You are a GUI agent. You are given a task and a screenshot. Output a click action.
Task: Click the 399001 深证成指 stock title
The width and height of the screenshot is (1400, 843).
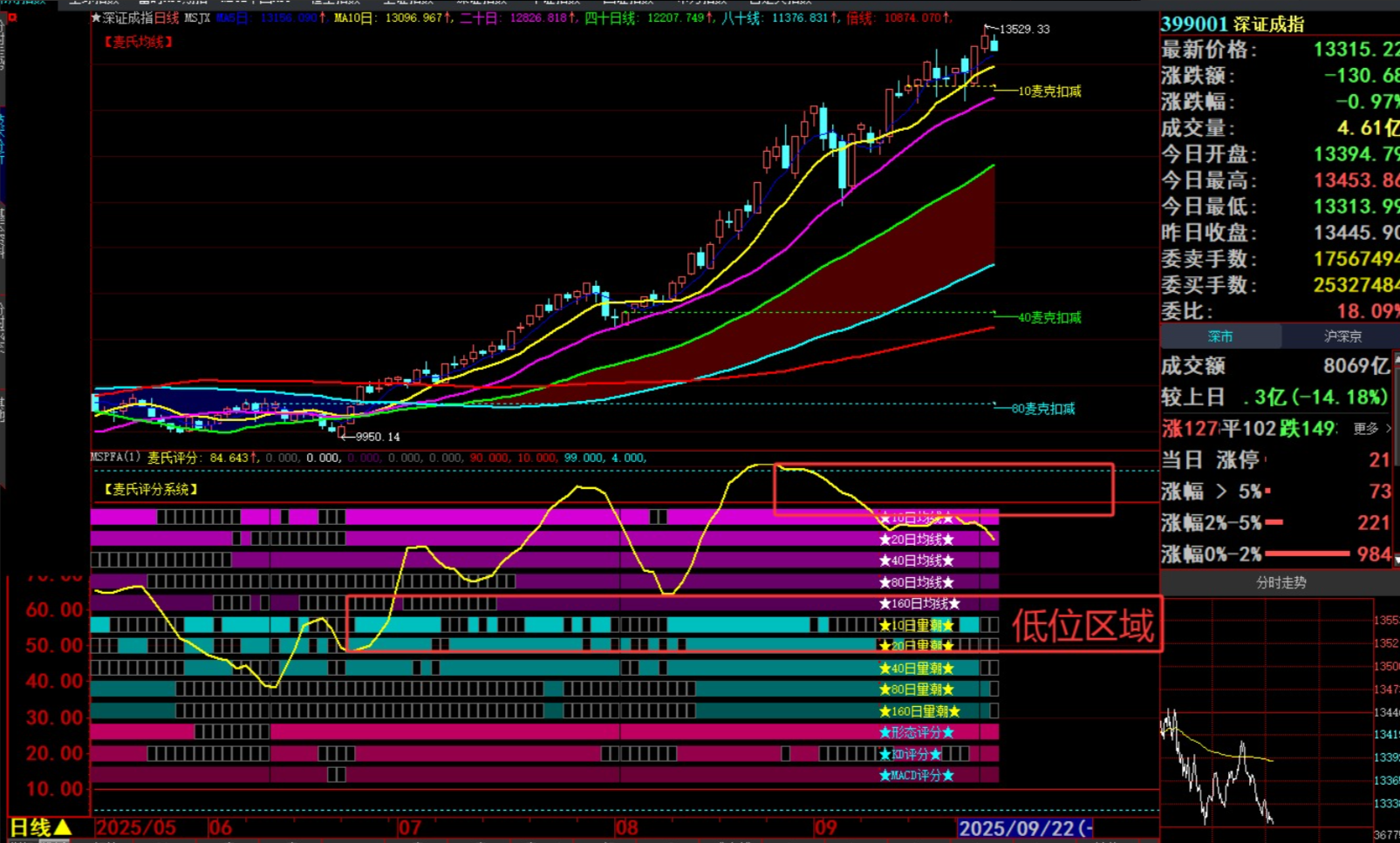point(1232,24)
